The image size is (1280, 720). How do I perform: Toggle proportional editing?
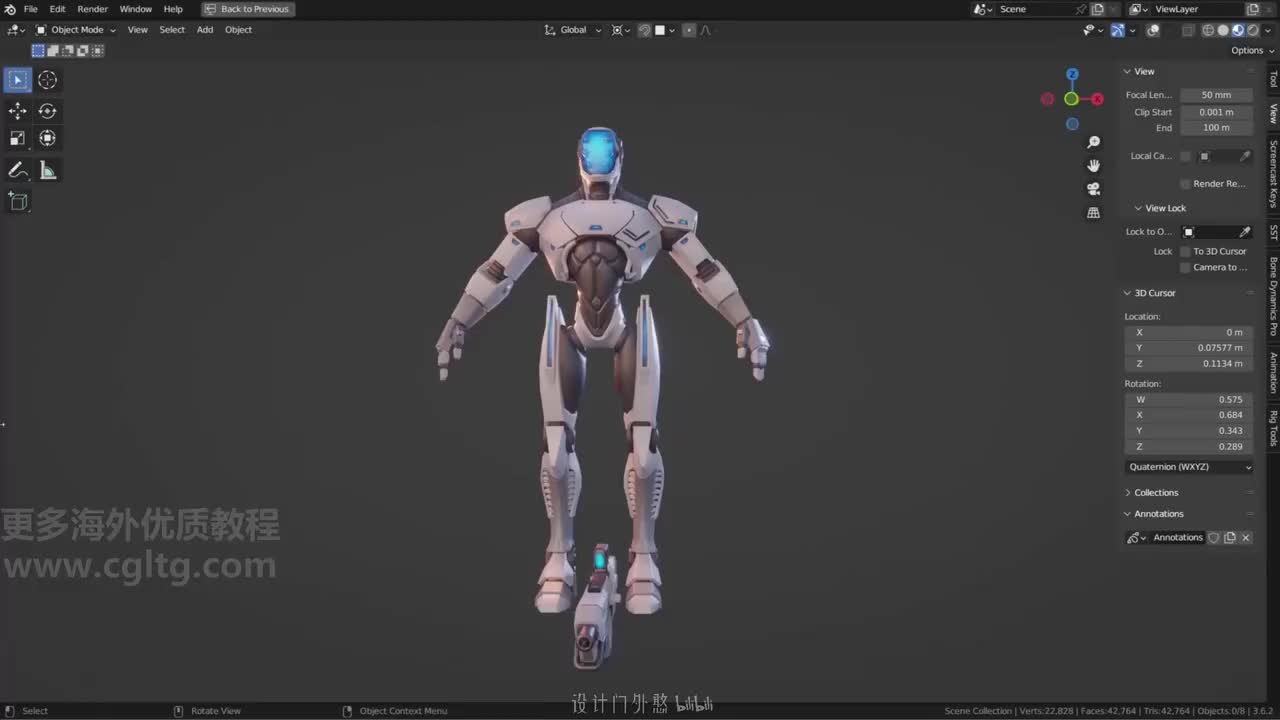click(x=689, y=30)
